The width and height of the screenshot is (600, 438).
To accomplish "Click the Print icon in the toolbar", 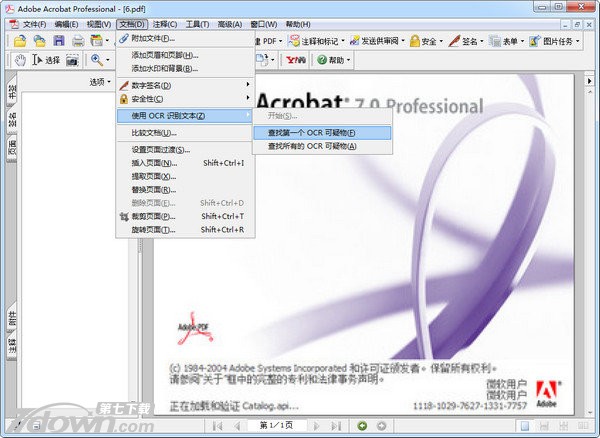I will point(78,41).
